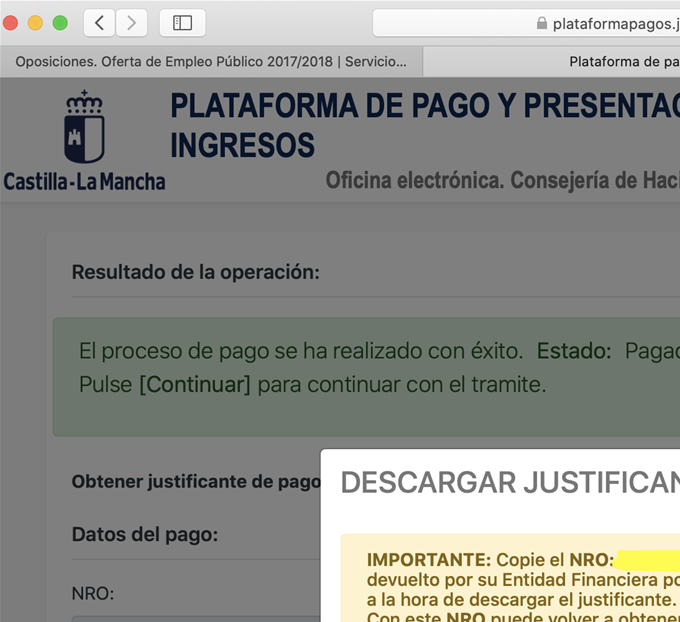This screenshot has height=622, width=680.
Task: Click the Castilla-La Mancha logo text
Action: [84, 182]
